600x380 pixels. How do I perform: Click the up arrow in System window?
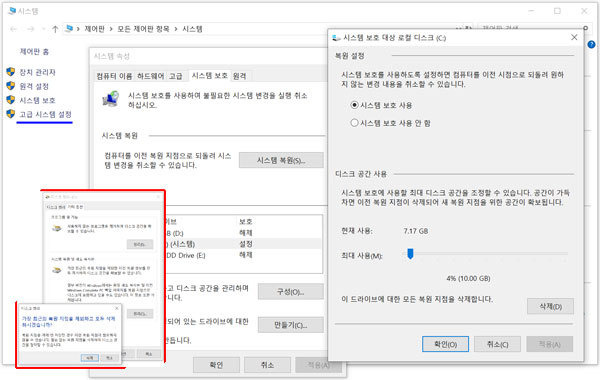pyautogui.click(x=55, y=29)
